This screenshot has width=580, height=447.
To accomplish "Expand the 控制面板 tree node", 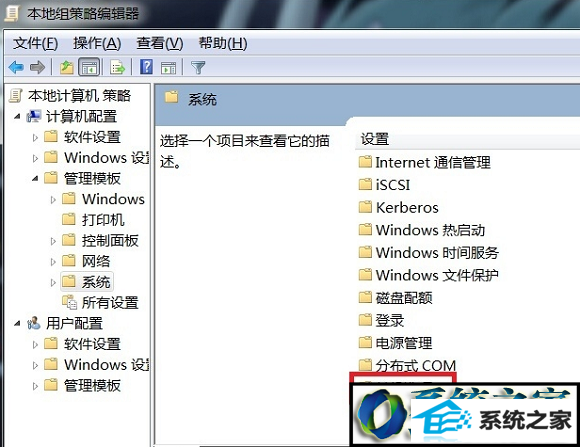I will click(x=53, y=241).
